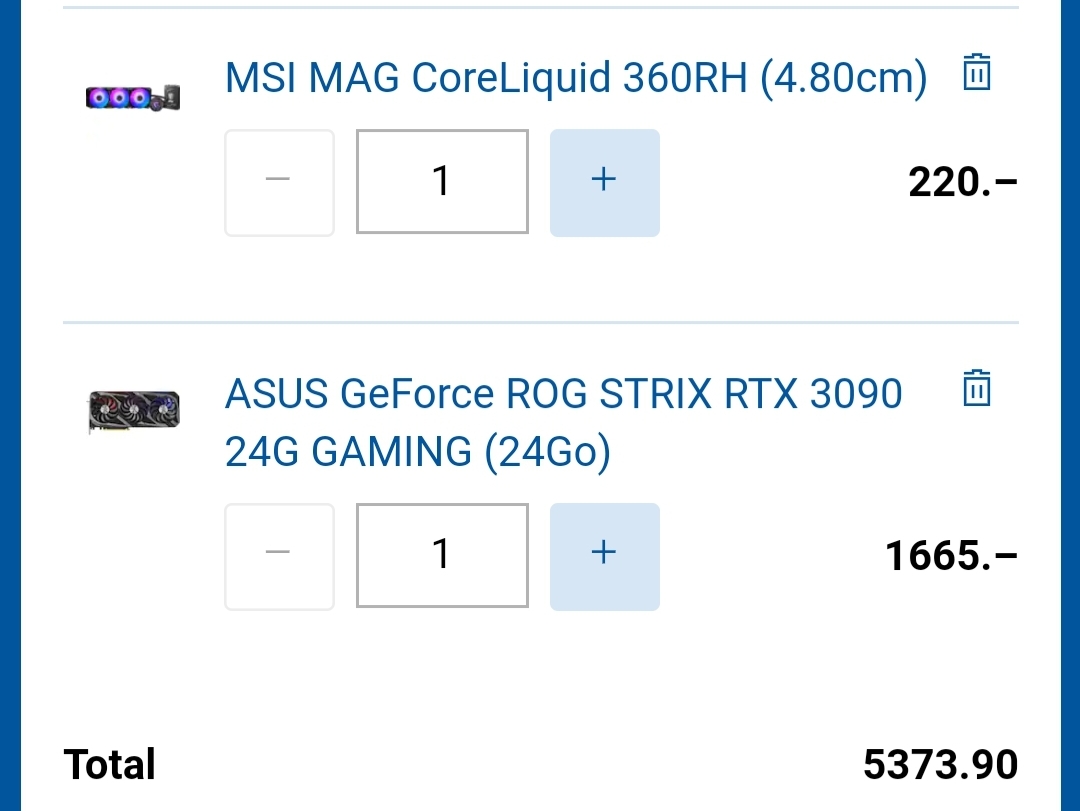Viewport: 1080px width, 811px height.
Task: Click the divider line above the MSI item
Action: point(540,8)
